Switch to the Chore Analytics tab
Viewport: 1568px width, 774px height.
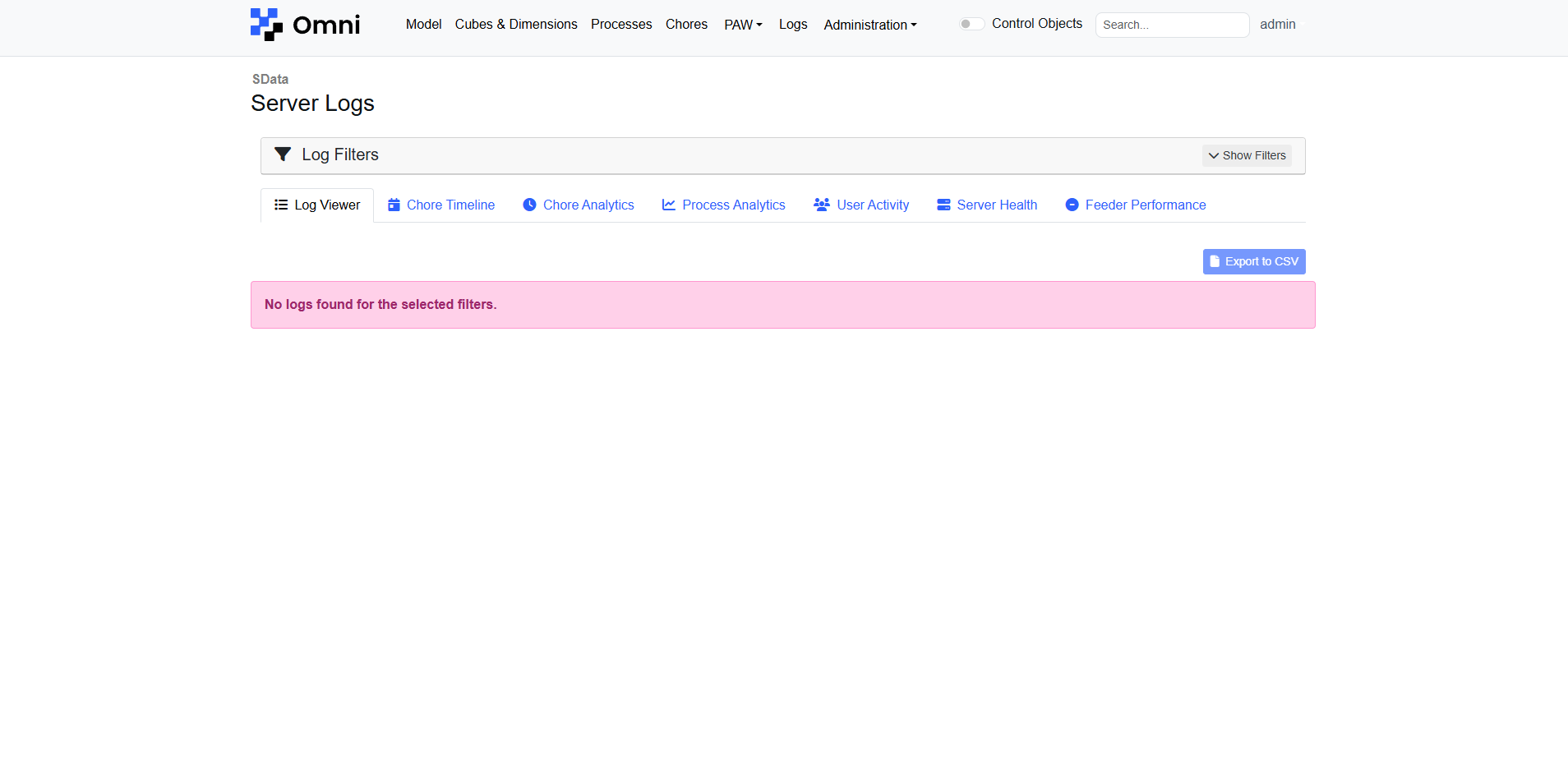pyautogui.click(x=579, y=205)
